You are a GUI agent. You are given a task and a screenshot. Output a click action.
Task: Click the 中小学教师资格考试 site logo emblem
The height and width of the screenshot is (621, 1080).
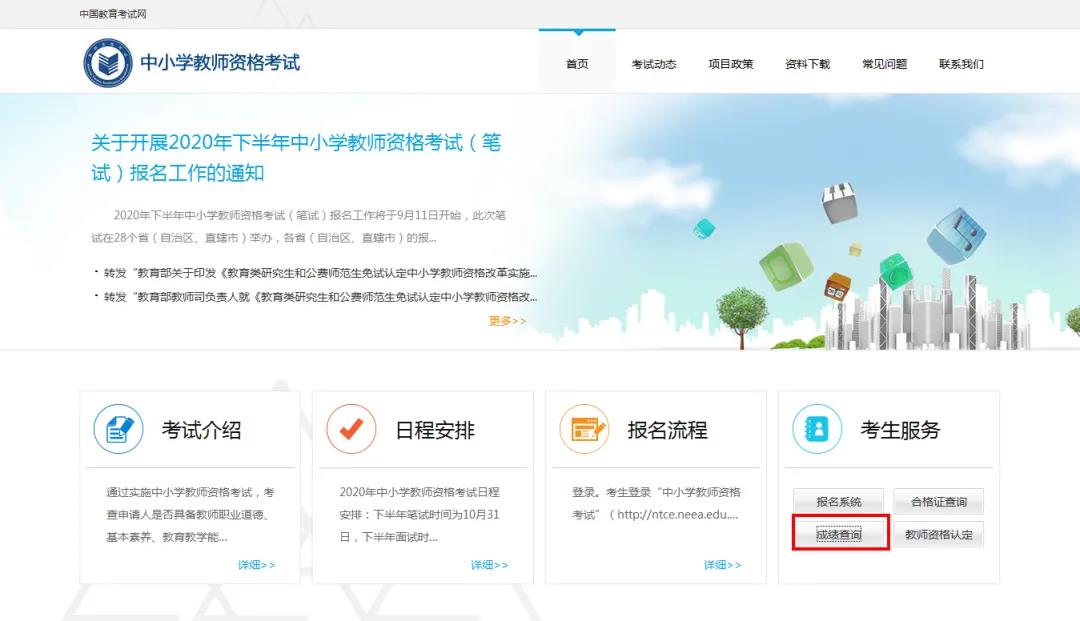click(x=108, y=63)
